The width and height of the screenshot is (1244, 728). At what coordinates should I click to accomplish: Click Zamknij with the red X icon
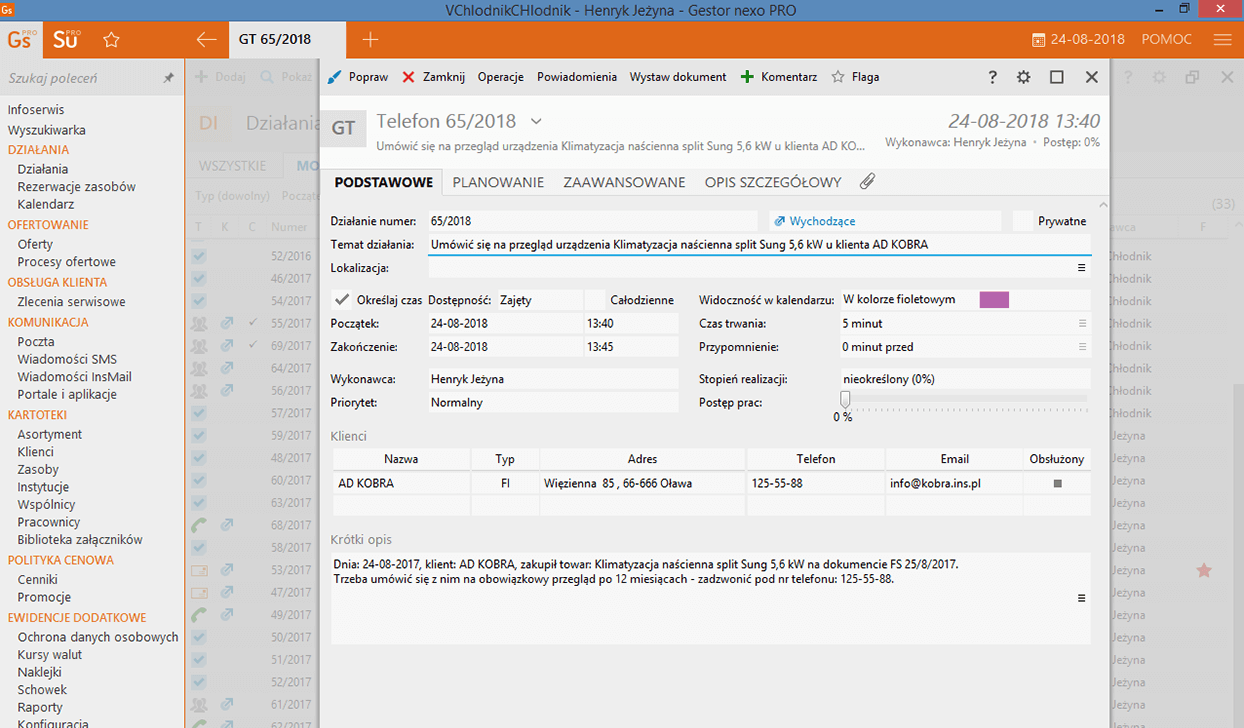pos(434,77)
